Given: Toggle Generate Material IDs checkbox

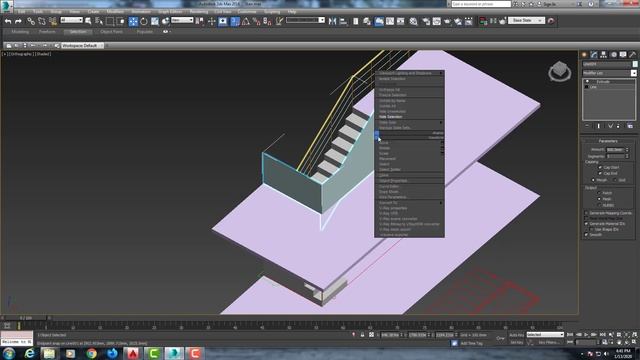Looking at the screenshot, I should pyautogui.click(x=587, y=224).
